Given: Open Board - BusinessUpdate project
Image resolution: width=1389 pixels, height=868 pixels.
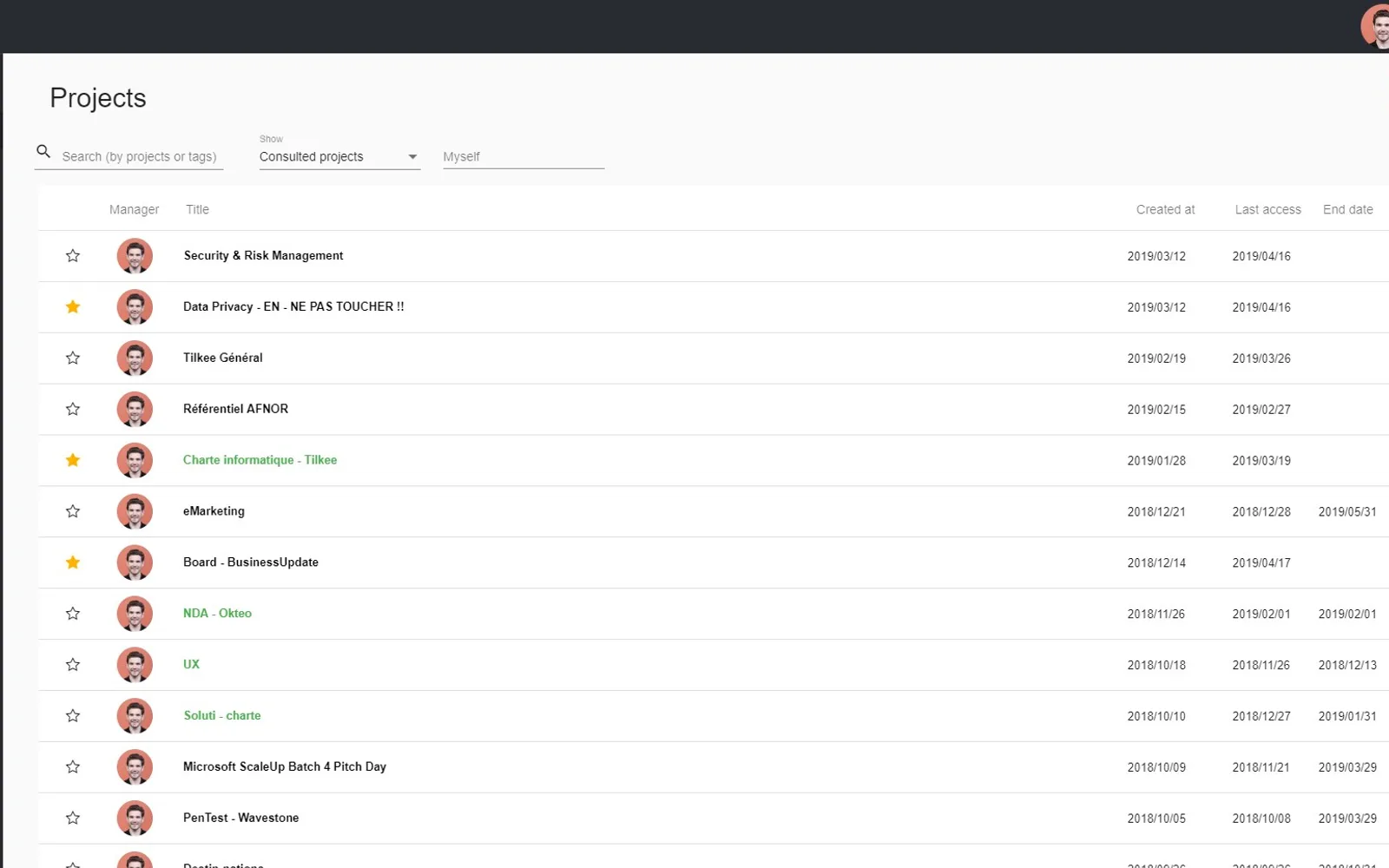Looking at the screenshot, I should [x=250, y=562].
